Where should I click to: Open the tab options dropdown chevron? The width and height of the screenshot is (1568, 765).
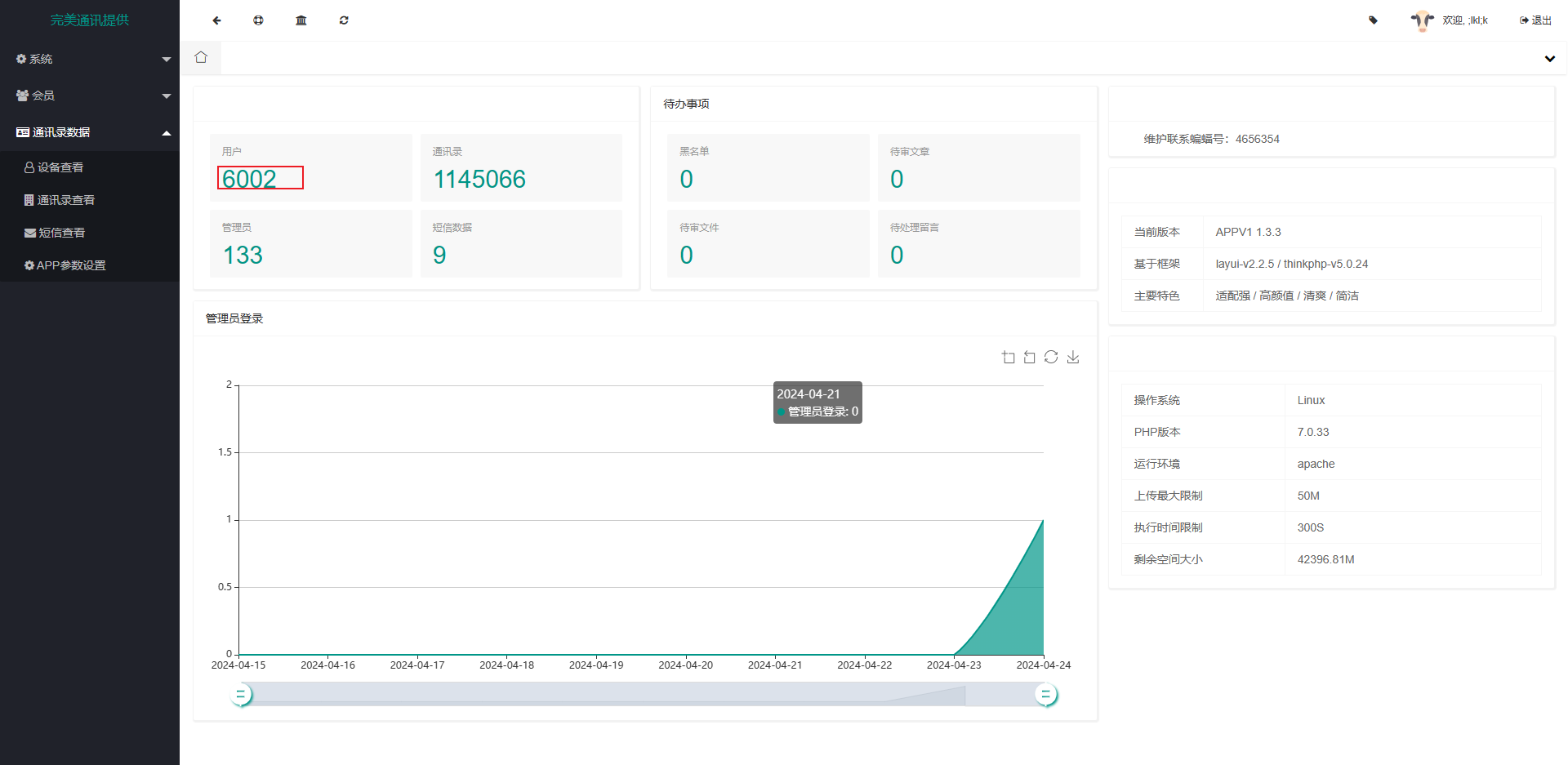(x=1549, y=59)
